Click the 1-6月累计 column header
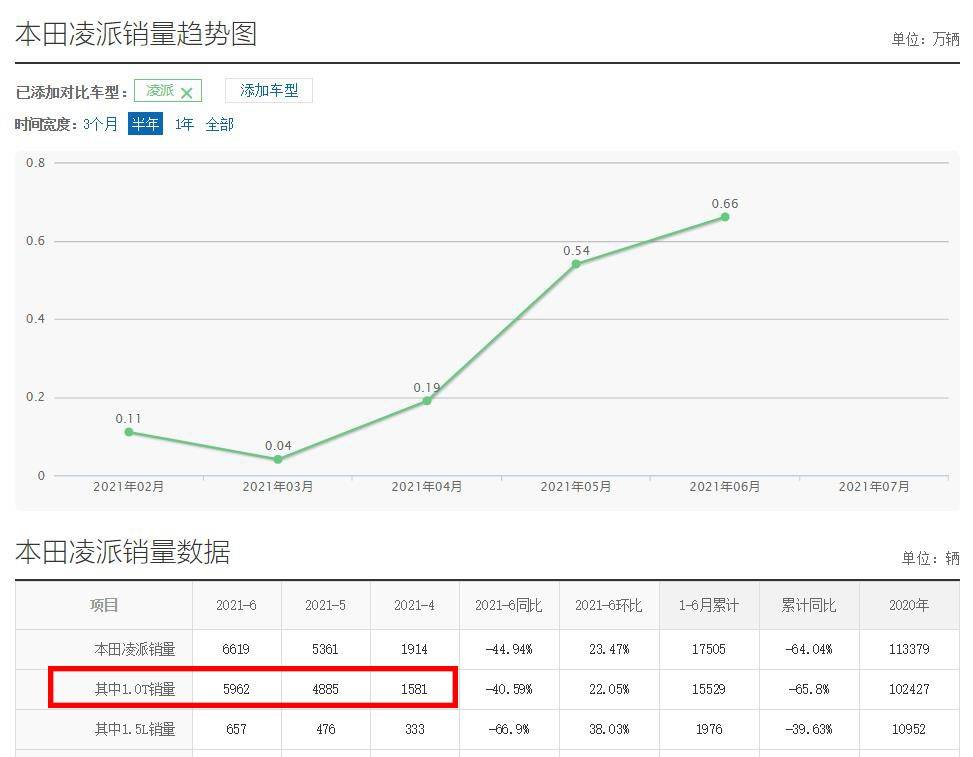 [708, 606]
